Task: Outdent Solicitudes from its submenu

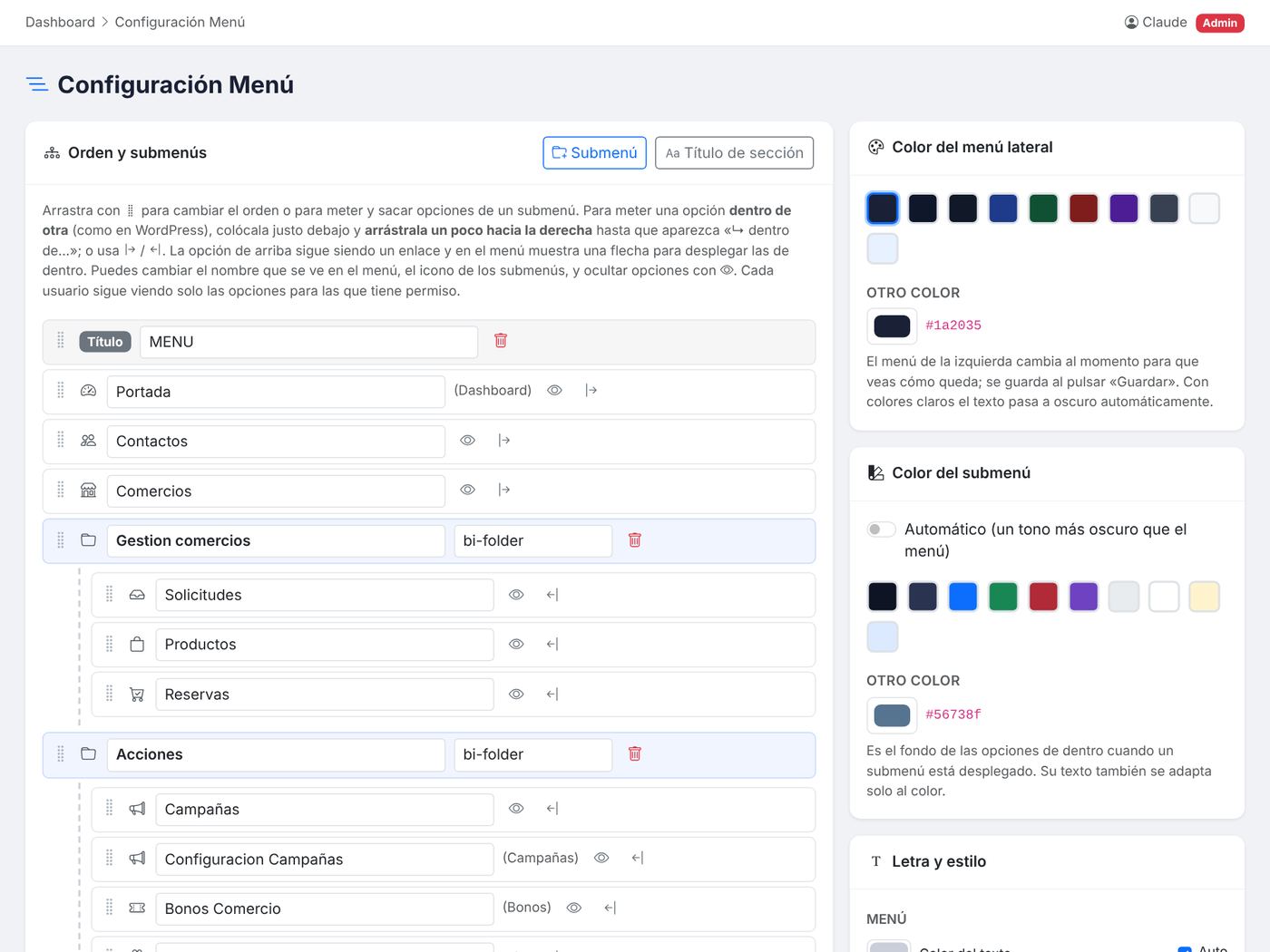Action: click(552, 595)
